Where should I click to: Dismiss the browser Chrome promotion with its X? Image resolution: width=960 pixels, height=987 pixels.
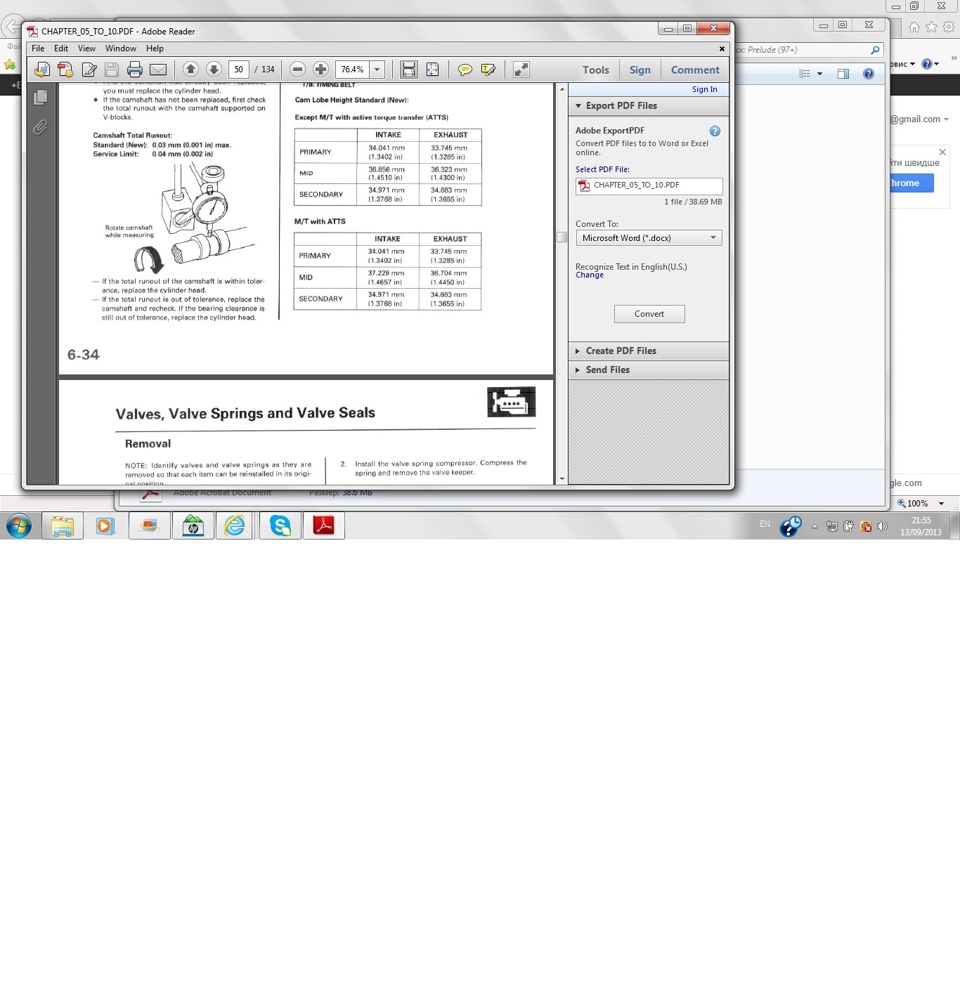click(942, 152)
